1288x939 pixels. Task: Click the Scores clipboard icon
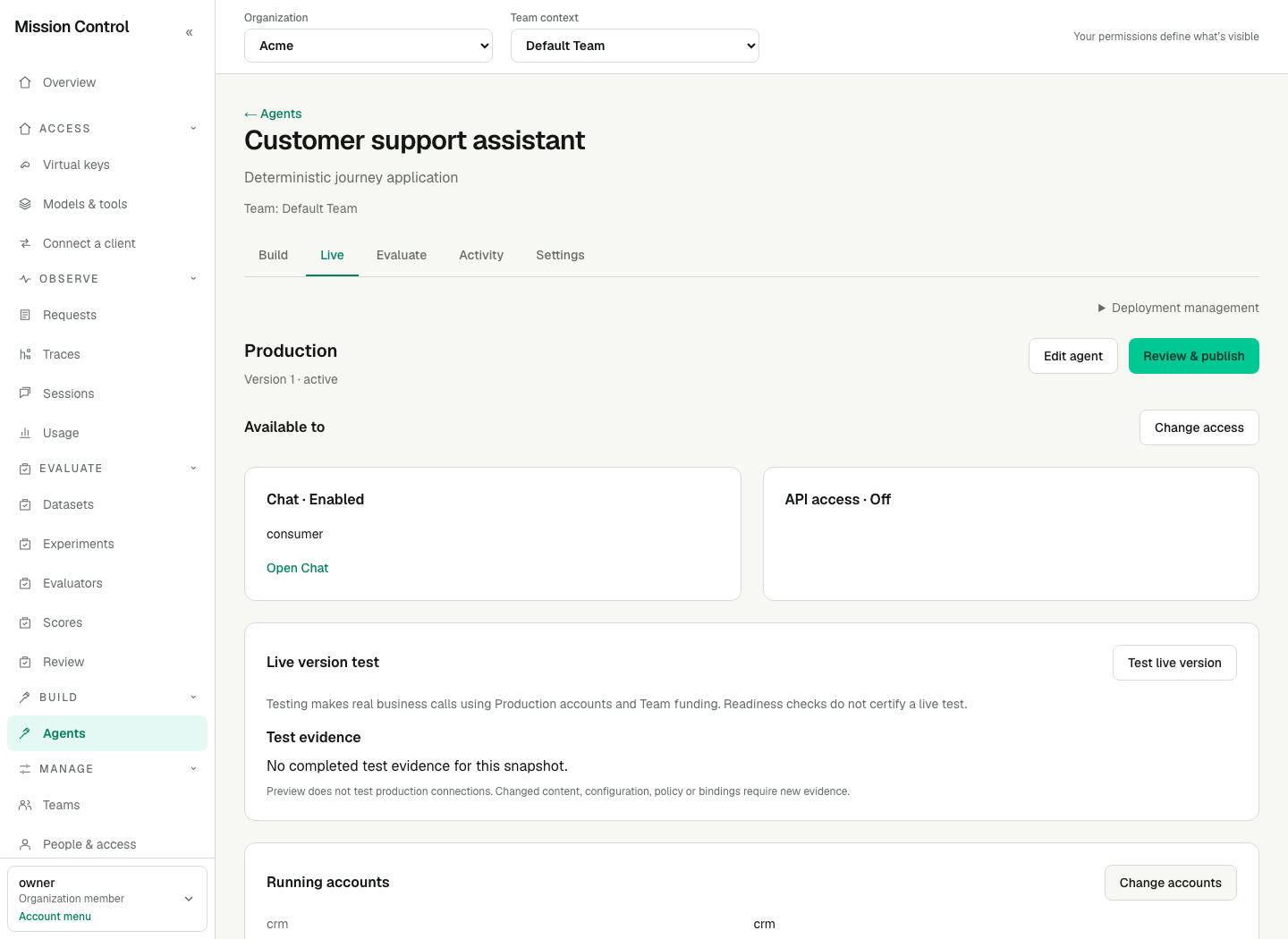pos(25,622)
